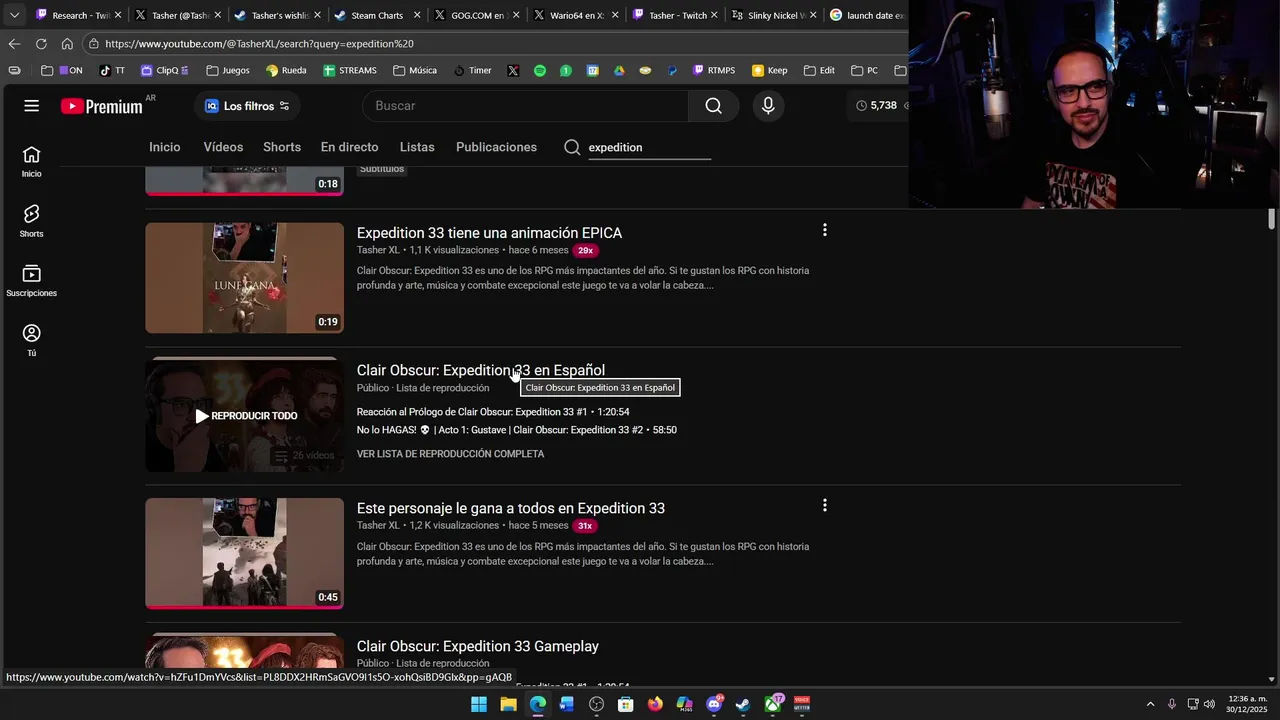Open 'Clair Obscur: Expedition 33 Gameplay' playlist title
Image resolution: width=1280 pixels, height=720 pixels.
[478, 646]
